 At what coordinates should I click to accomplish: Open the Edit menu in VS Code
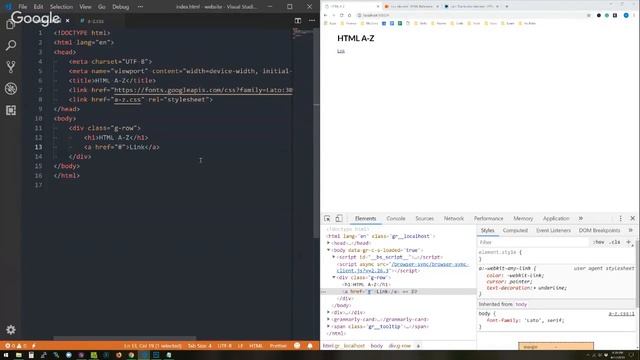pos(38,7)
